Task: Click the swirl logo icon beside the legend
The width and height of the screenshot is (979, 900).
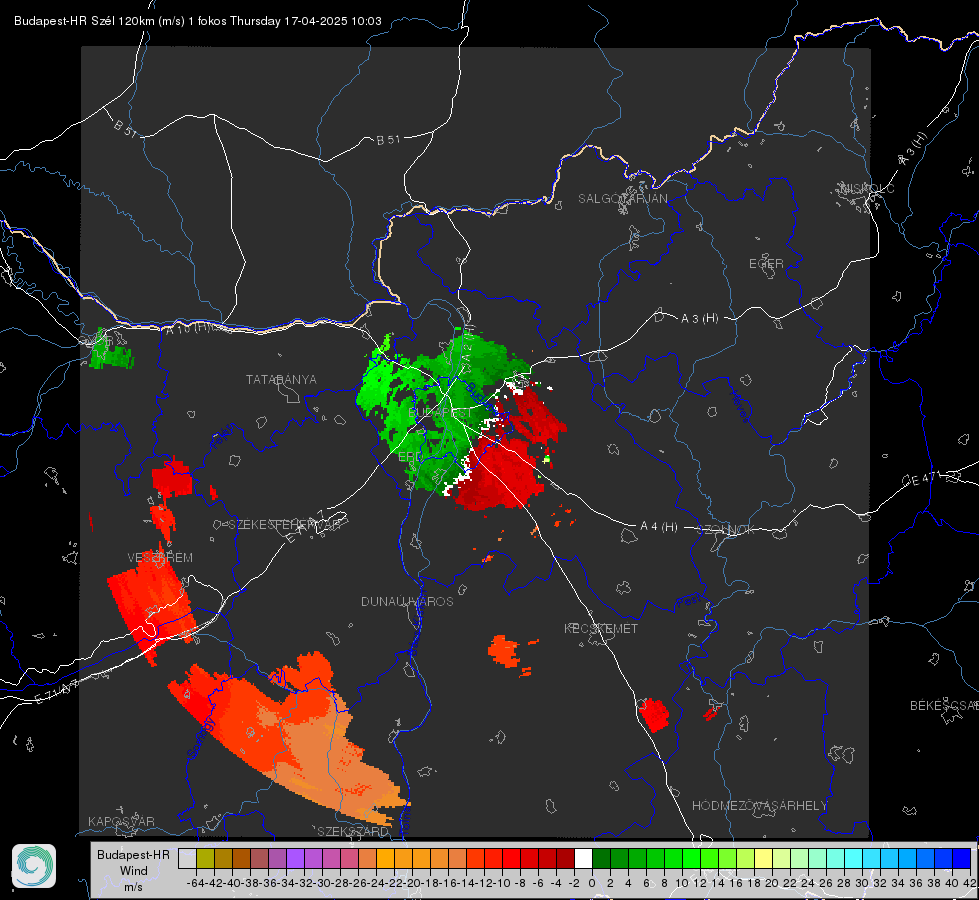Action: pyautogui.click(x=34, y=866)
